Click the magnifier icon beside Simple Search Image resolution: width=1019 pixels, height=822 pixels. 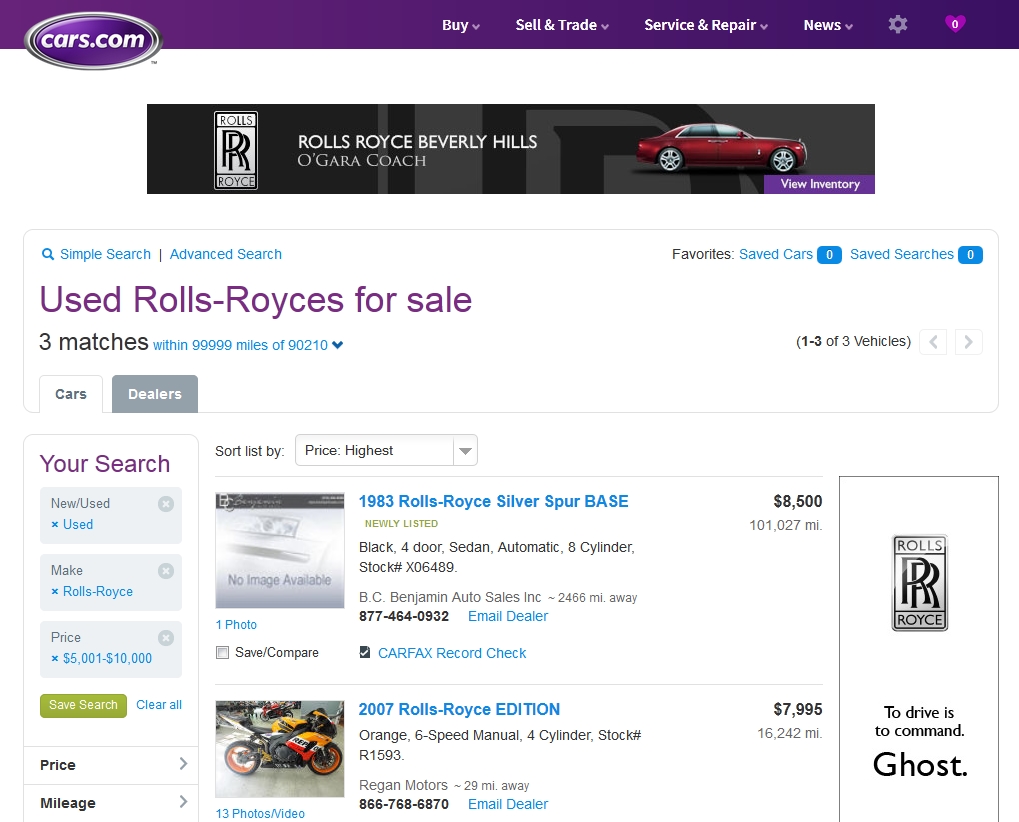click(x=47, y=254)
